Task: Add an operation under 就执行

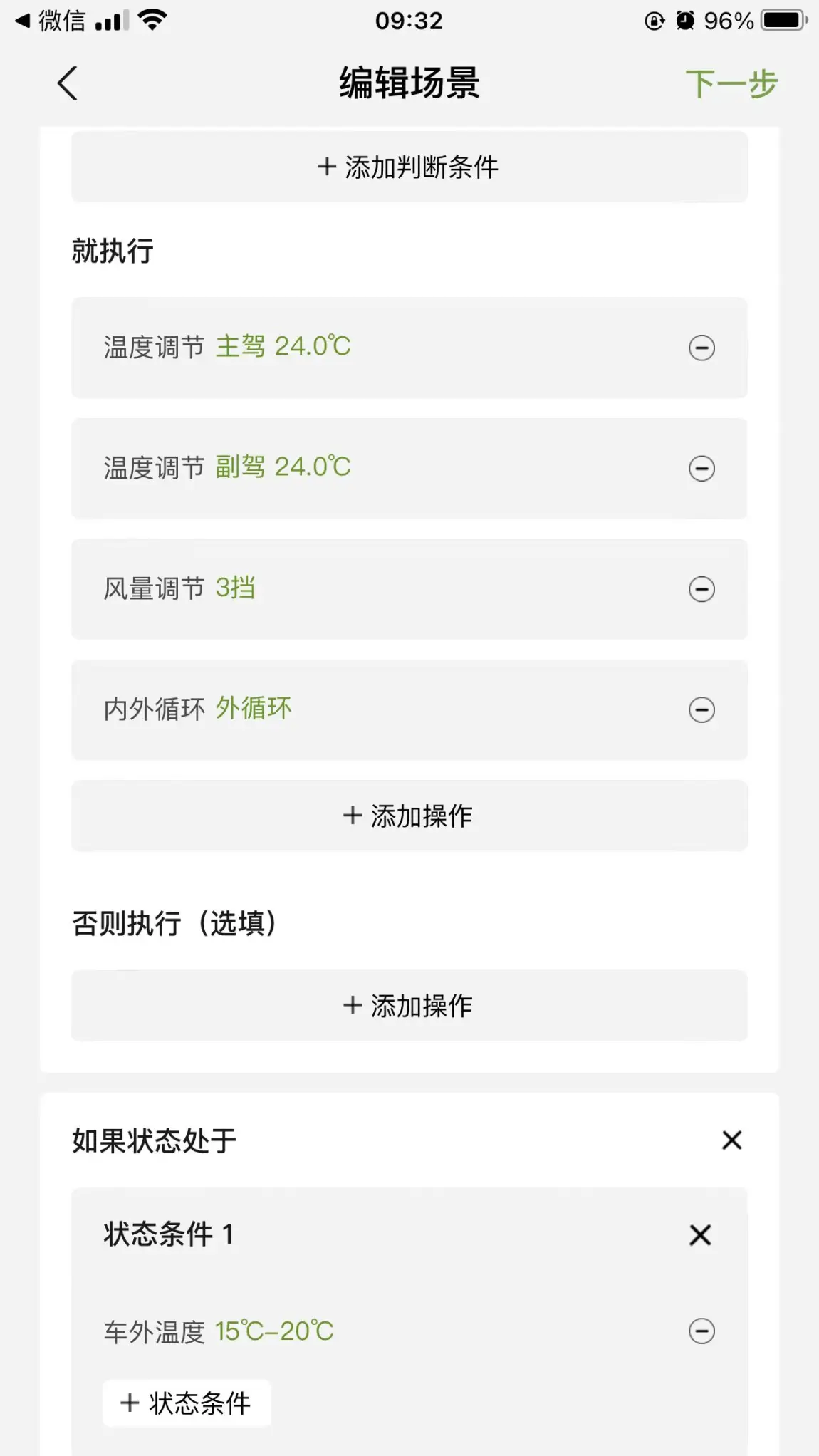Action: [x=409, y=816]
